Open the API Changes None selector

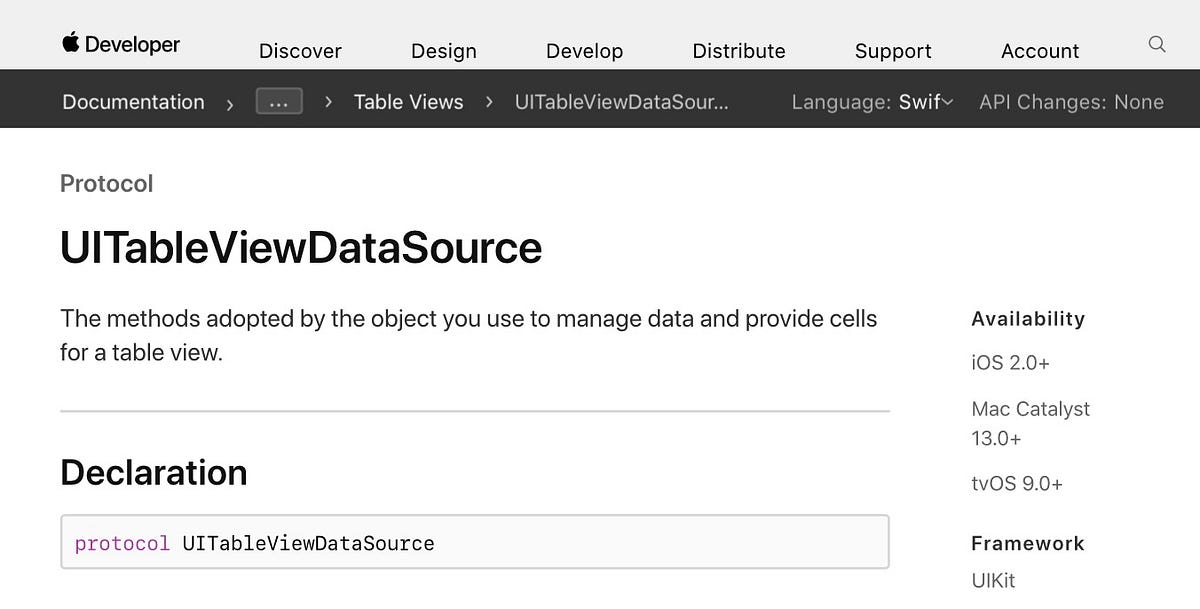[1071, 102]
